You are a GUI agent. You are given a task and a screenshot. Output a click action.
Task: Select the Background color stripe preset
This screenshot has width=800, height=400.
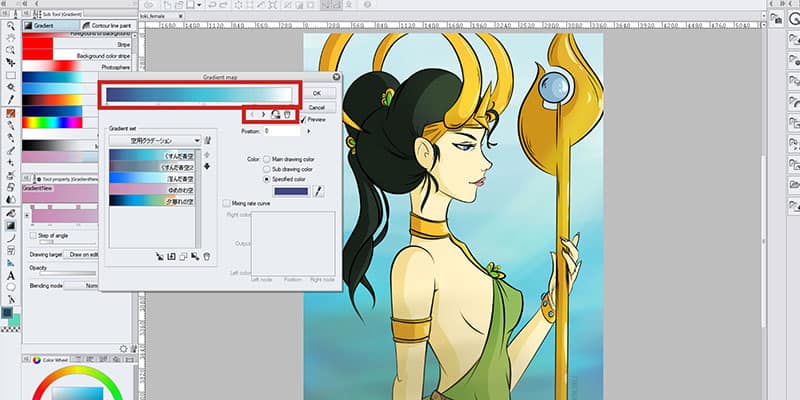pos(77,56)
